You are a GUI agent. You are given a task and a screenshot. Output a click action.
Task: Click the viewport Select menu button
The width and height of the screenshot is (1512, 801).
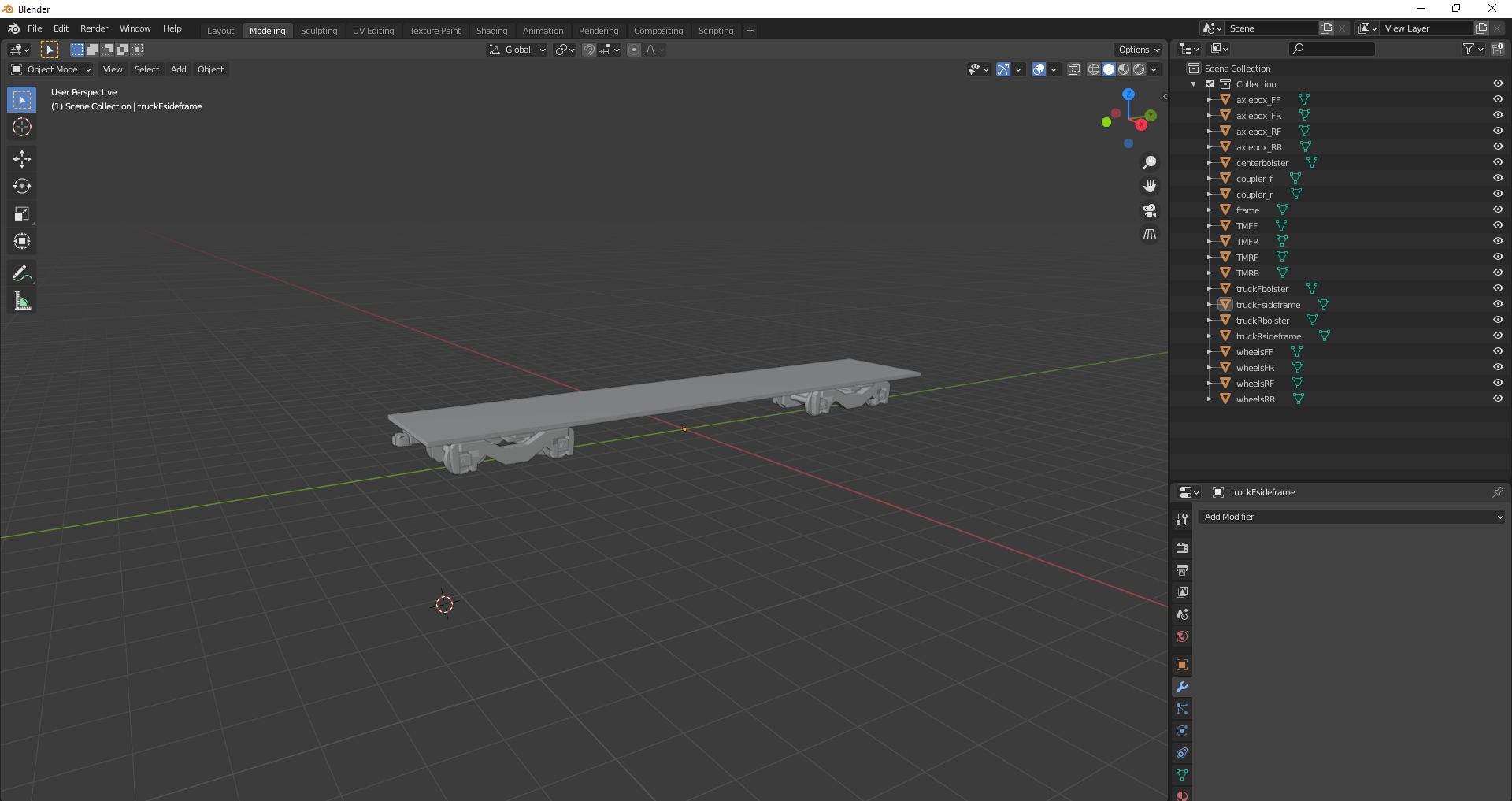tap(146, 69)
